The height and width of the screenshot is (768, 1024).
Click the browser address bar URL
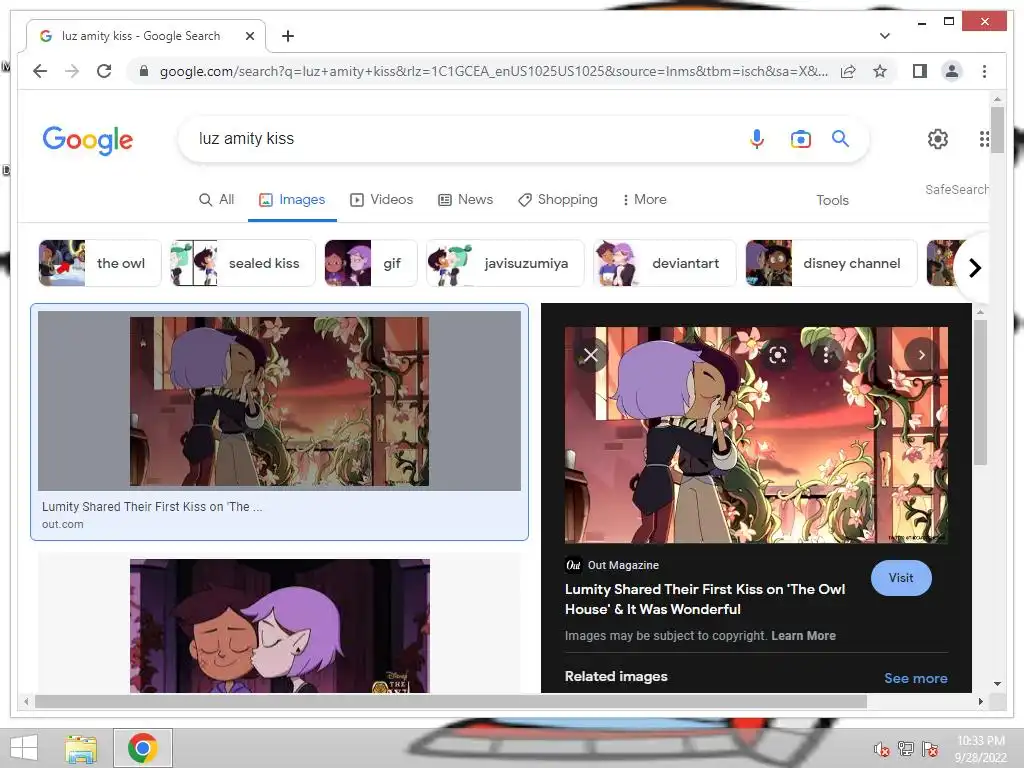click(494, 71)
